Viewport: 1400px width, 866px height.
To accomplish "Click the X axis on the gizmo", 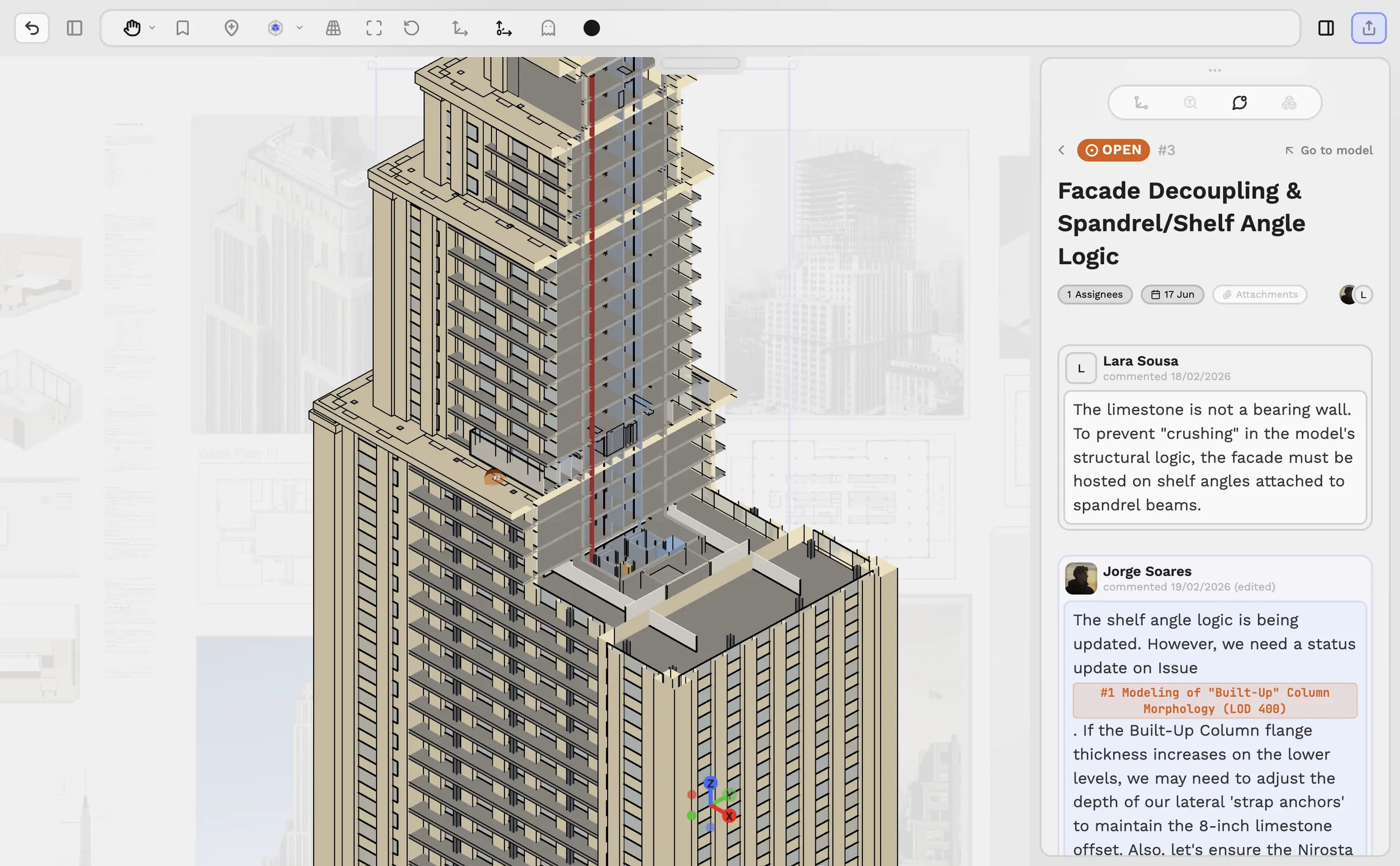I will 729,816.
